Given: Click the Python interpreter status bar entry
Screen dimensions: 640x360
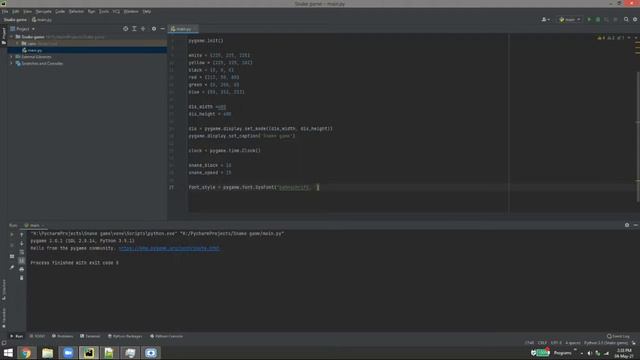Looking at the screenshot, I should tap(606, 343).
